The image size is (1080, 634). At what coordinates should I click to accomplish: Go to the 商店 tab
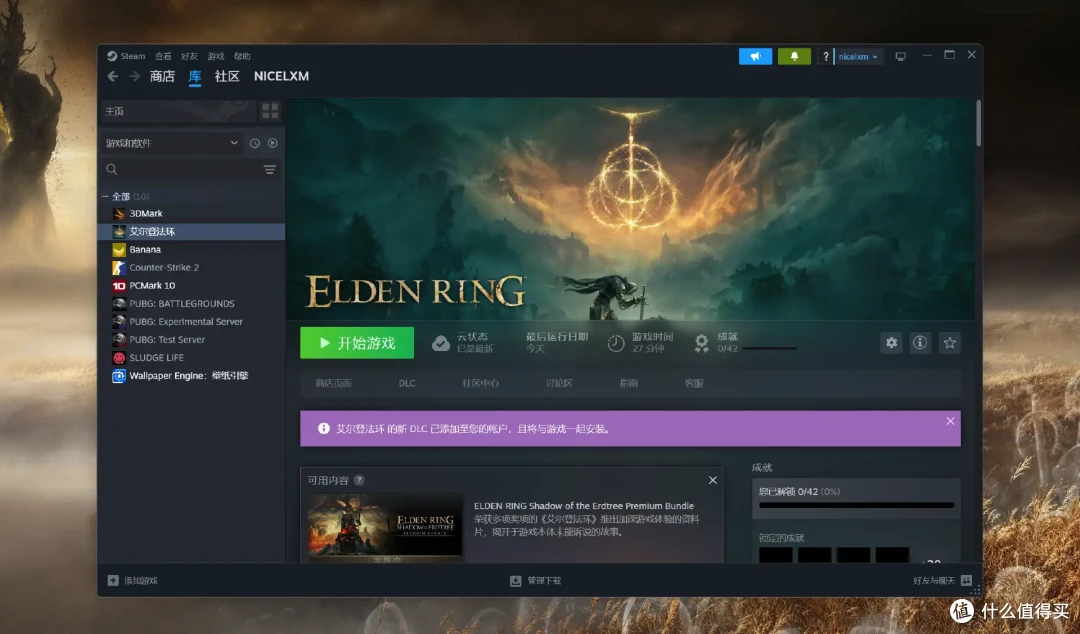point(163,76)
